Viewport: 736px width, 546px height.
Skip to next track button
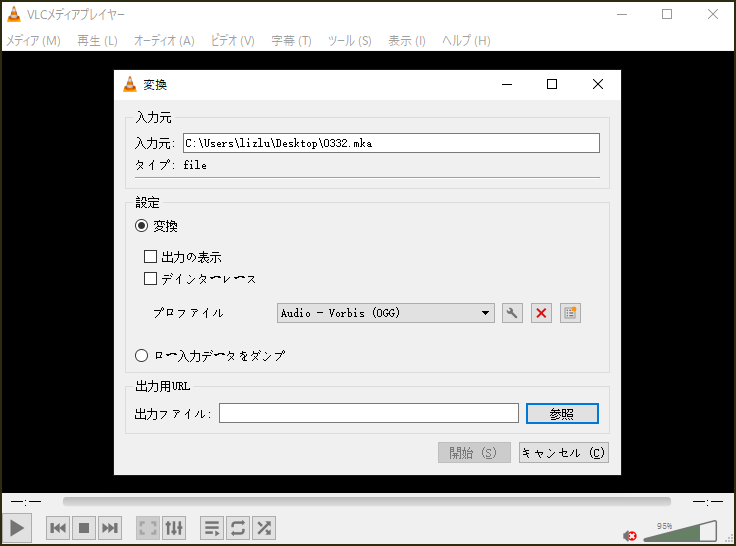[x=110, y=528]
